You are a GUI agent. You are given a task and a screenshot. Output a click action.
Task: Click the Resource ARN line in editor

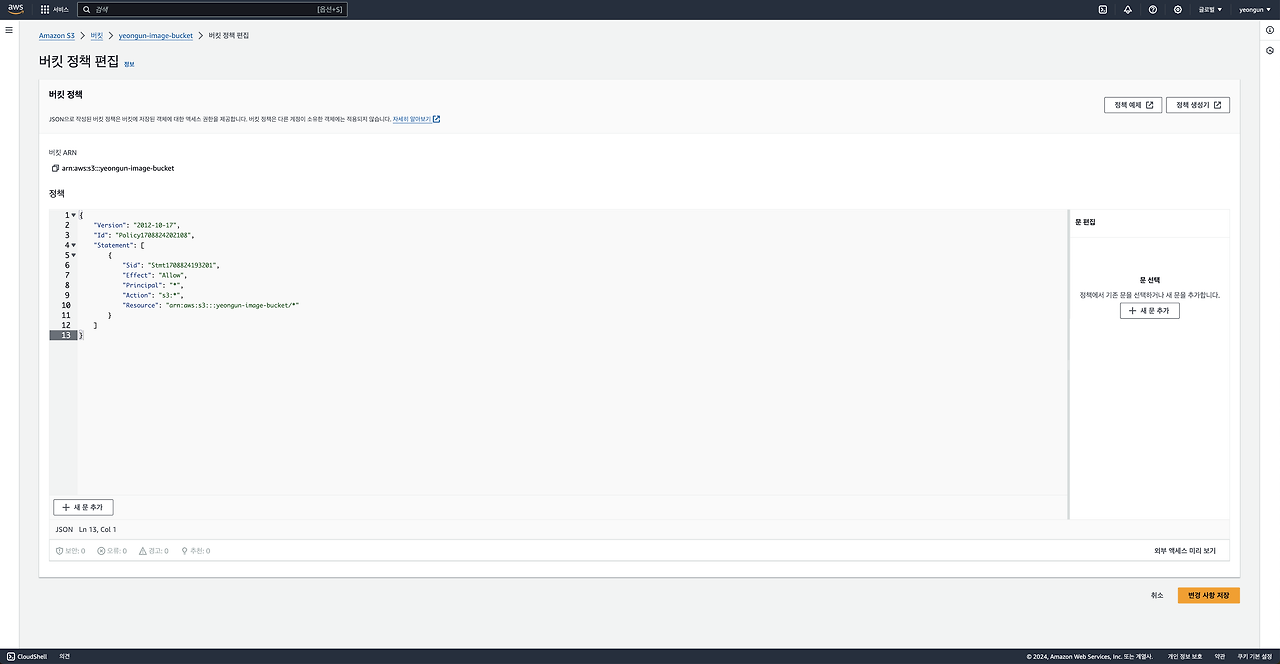pyautogui.click(x=211, y=305)
